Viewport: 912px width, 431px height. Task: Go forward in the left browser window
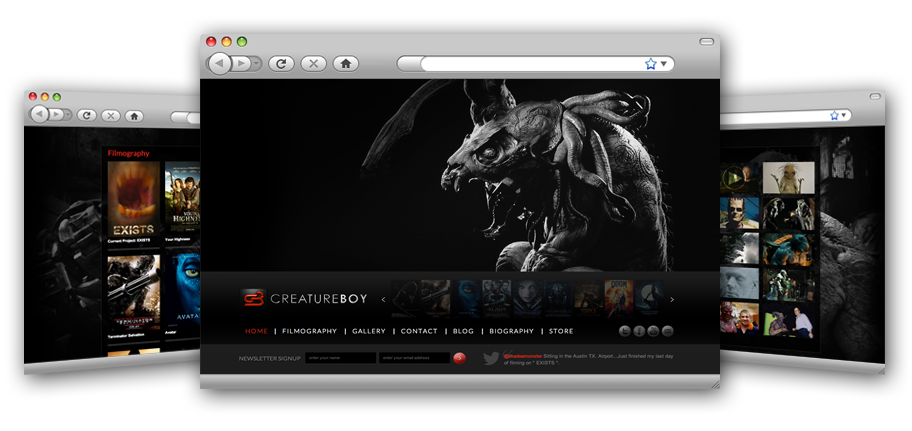click(56, 115)
